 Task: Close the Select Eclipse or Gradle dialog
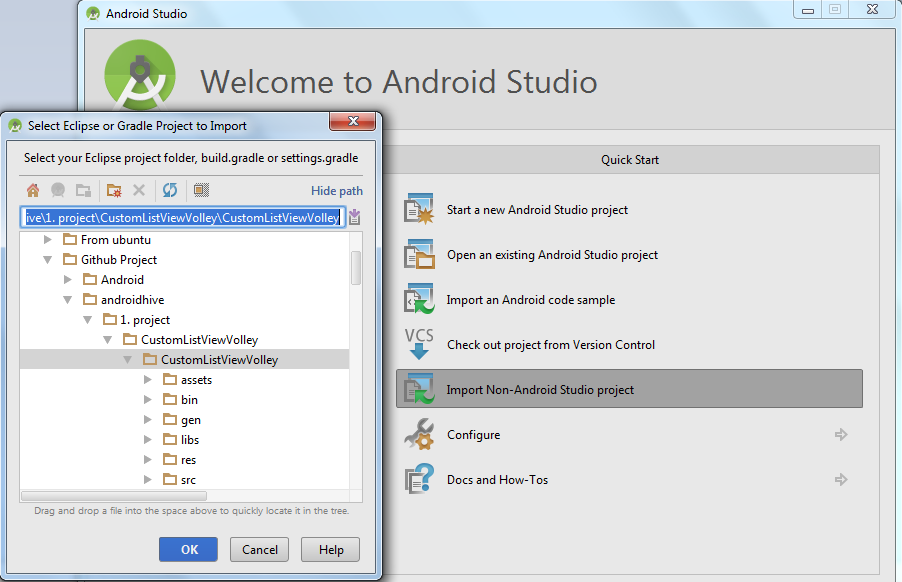pyautogui.click(x=353, y=121)
